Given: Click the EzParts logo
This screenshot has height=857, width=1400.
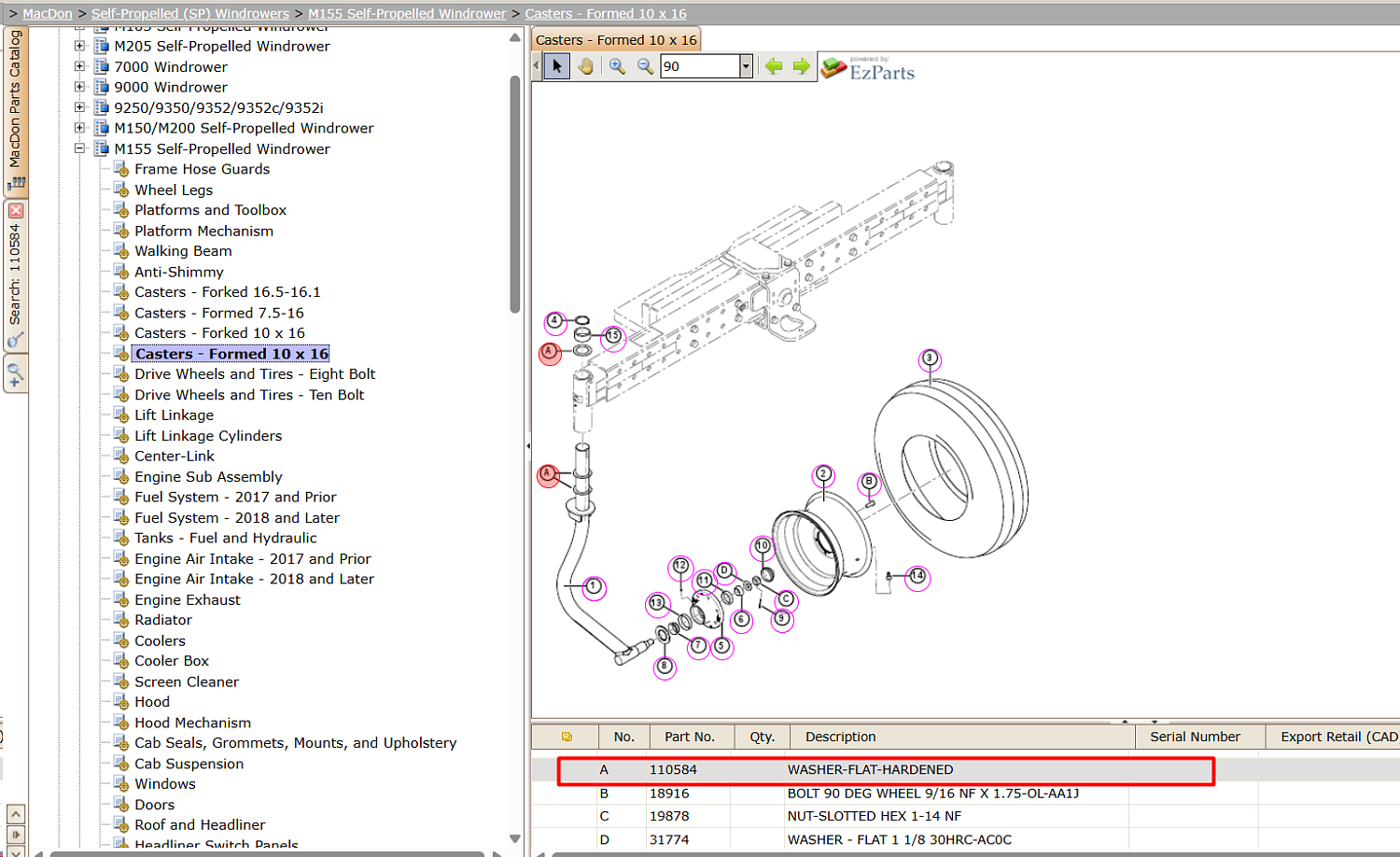Looking at the screenshot, I should 868,68.
